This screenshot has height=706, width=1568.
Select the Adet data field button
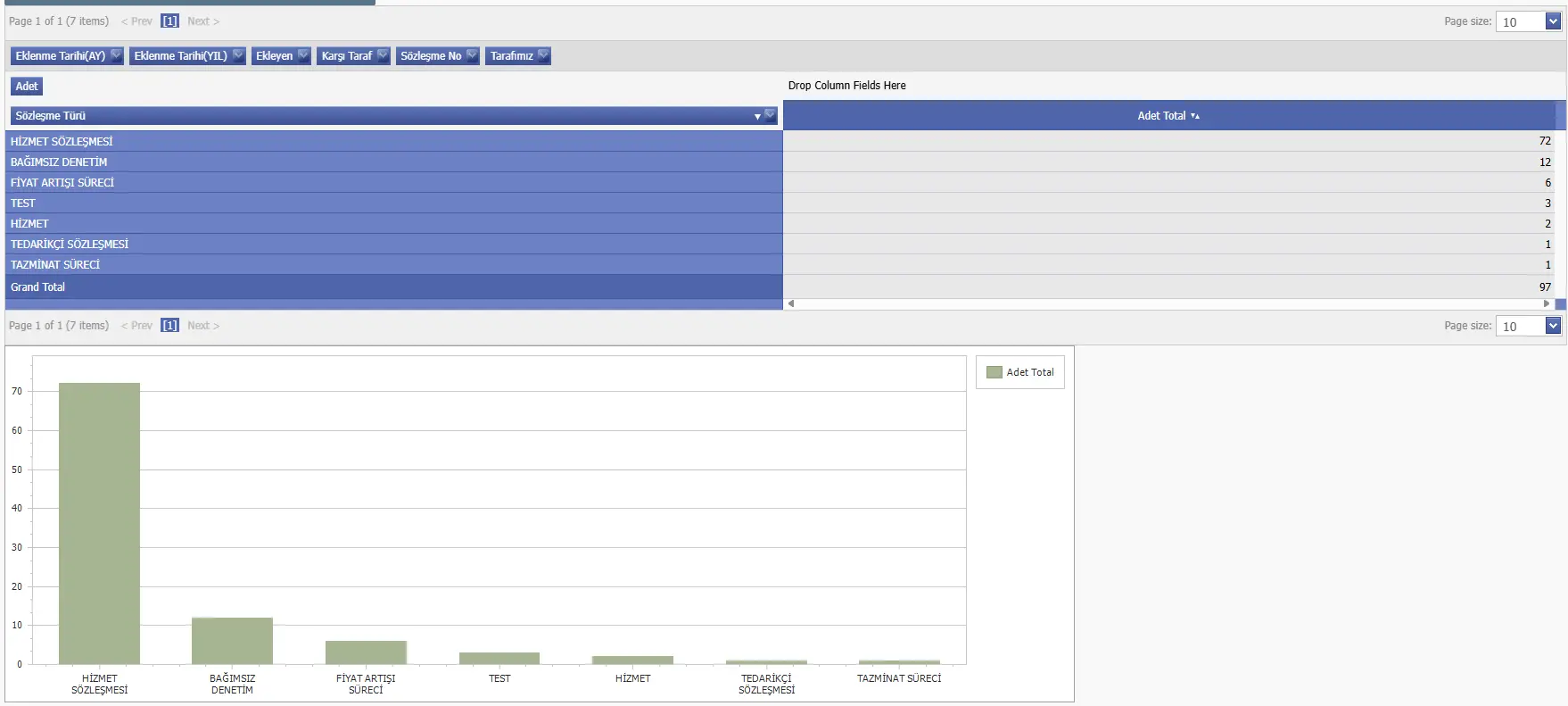(27, 87)
